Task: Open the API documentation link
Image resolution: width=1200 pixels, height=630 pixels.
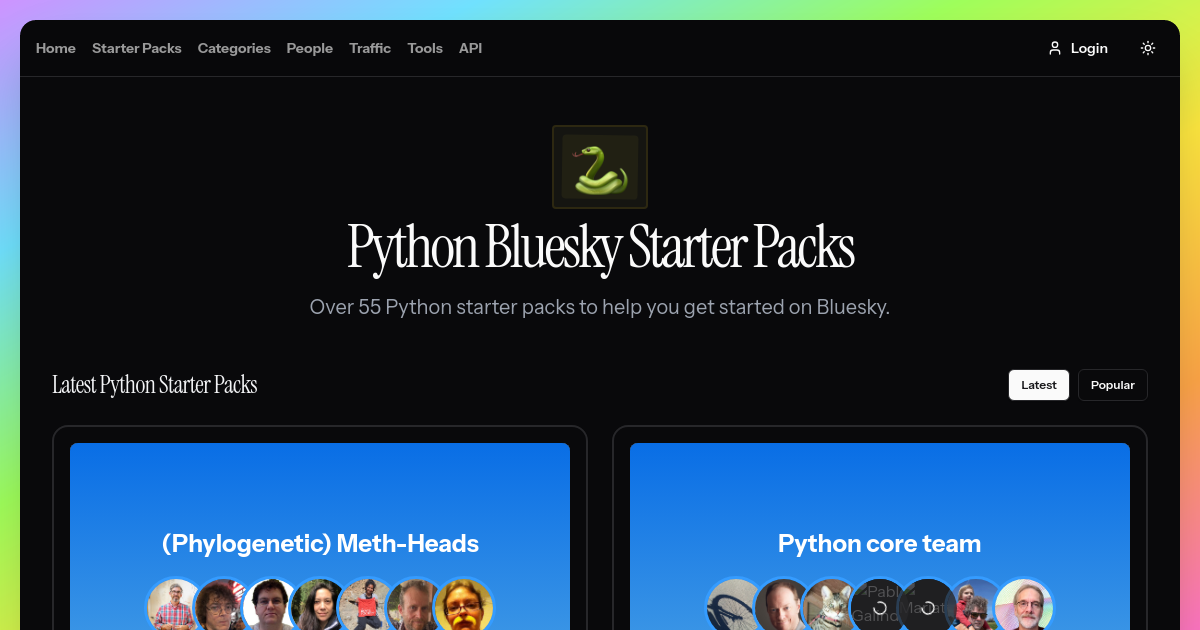Action: [x=470, y=47]
